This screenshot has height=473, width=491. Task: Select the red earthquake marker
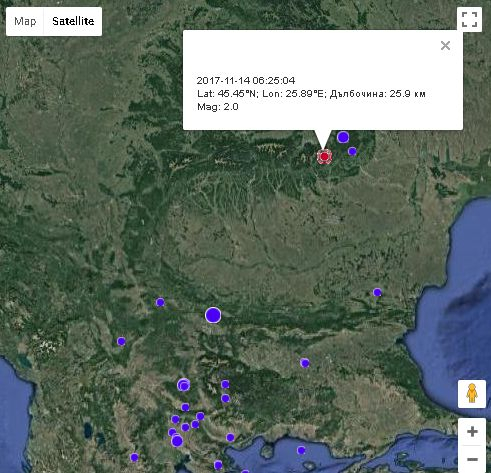(324, 156)
